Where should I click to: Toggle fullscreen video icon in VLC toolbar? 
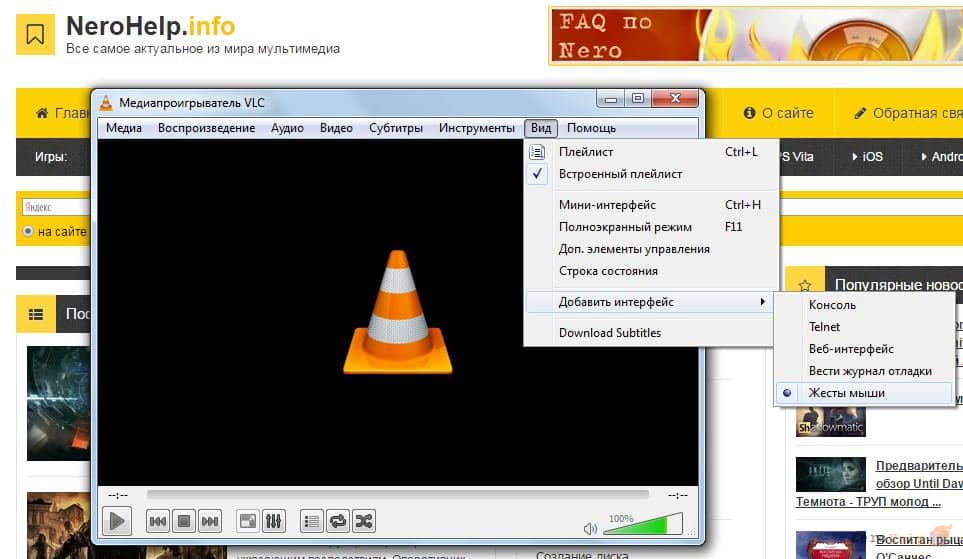point(248,522)
